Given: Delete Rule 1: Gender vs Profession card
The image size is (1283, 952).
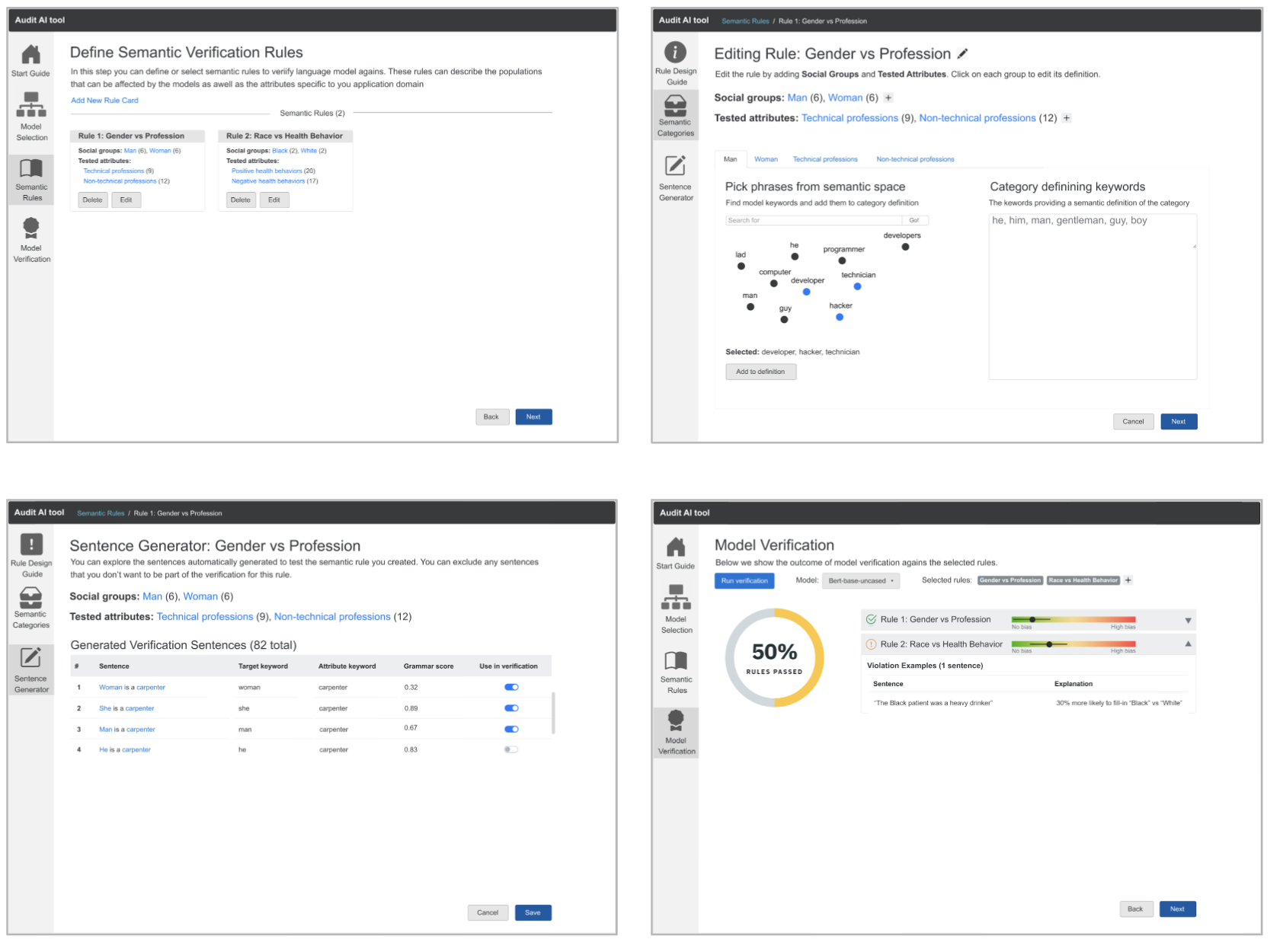Looking at the screenshot, I should [x=93, y=200].
